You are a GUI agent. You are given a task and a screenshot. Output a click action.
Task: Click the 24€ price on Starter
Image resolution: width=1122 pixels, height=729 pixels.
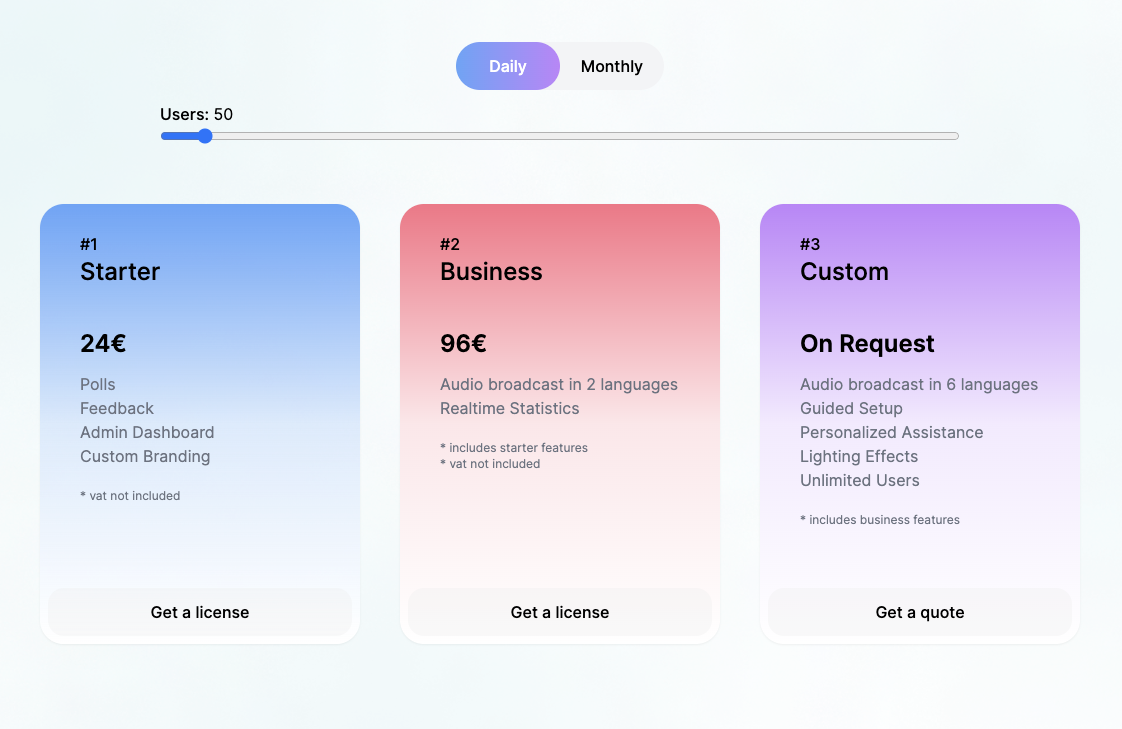(103, 343)
